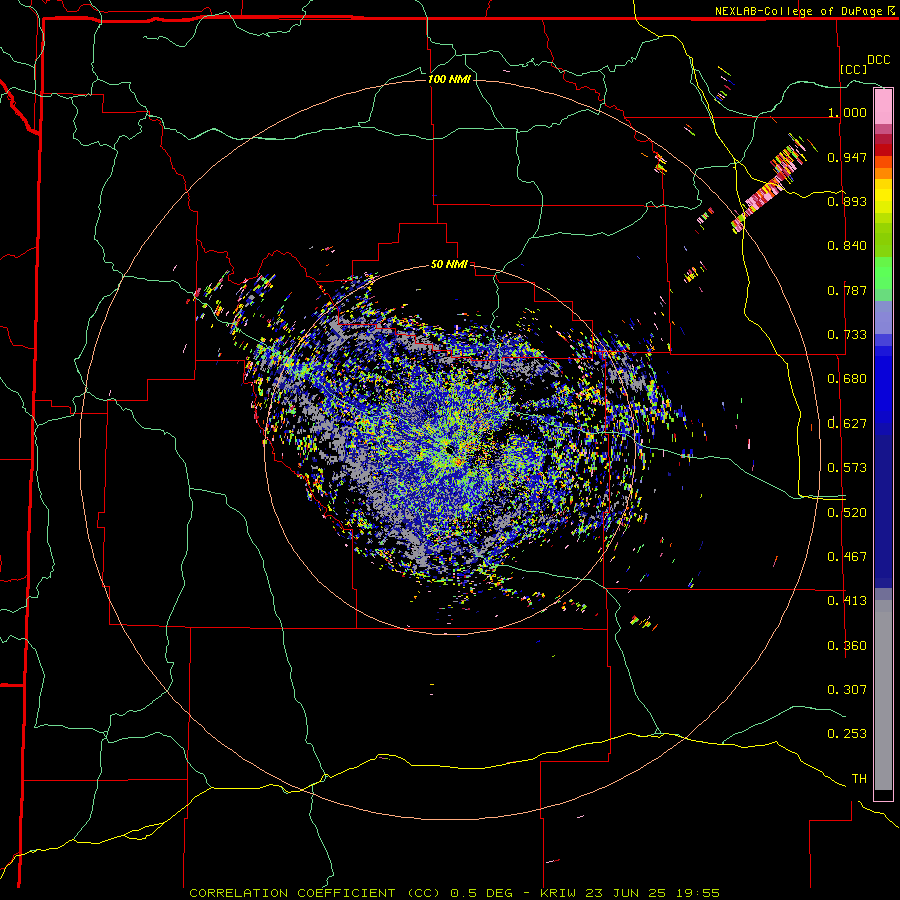900x900 pixels.
Task: Click the 0.307 colorbar value
Action: coord(847,690)
